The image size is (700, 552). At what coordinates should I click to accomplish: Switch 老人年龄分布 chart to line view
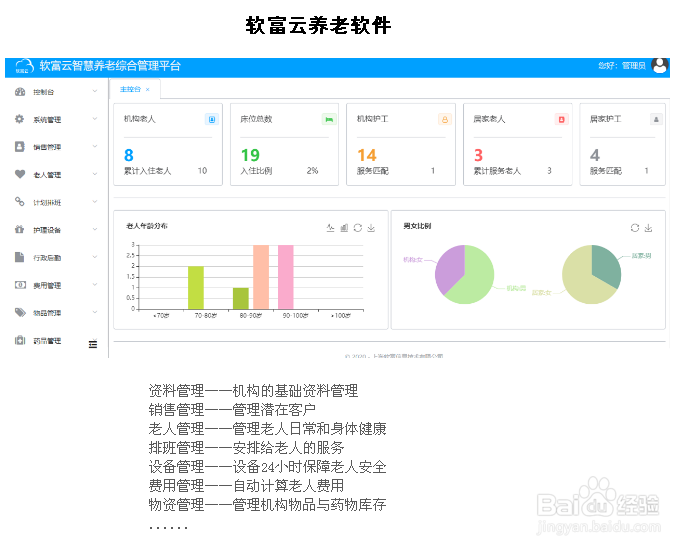click(330, 228)
